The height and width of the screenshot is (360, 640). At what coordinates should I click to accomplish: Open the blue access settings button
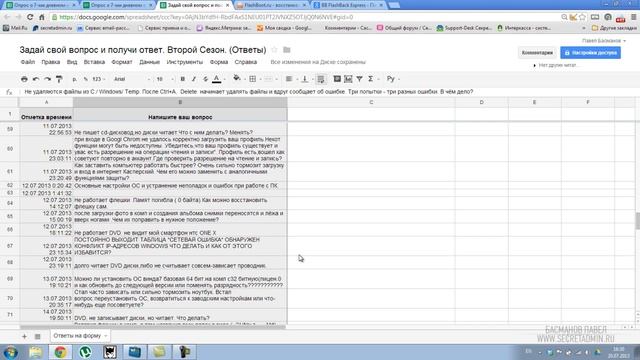[591, 53]
